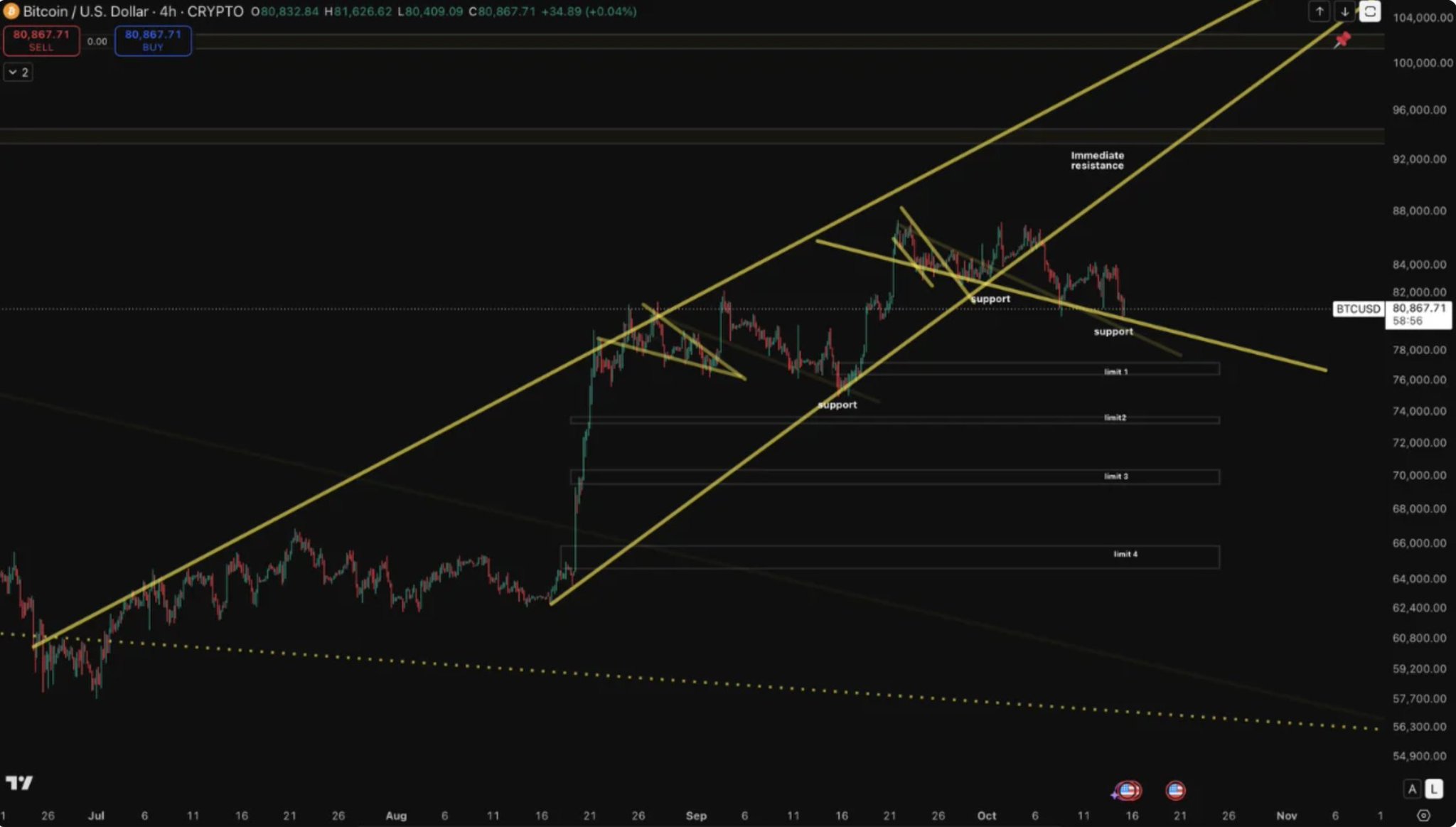Image resolution: width=1456 pixels, height=827 pixels.
Task: Open the US flag event near Oct 21
Action: (x=1175, y=790)
